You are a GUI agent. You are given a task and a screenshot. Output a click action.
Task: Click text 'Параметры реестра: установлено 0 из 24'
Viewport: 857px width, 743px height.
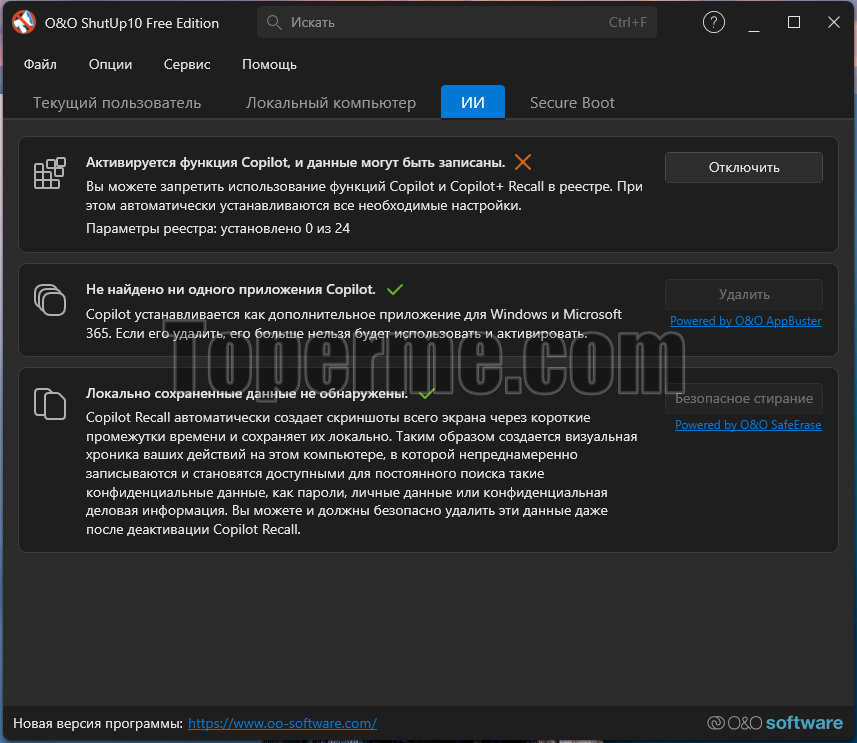[218, 229]
